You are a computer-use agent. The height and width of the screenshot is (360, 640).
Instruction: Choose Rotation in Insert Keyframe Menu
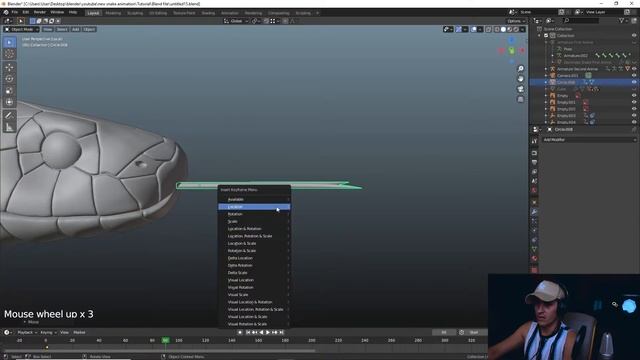click(x=254, y=214)
